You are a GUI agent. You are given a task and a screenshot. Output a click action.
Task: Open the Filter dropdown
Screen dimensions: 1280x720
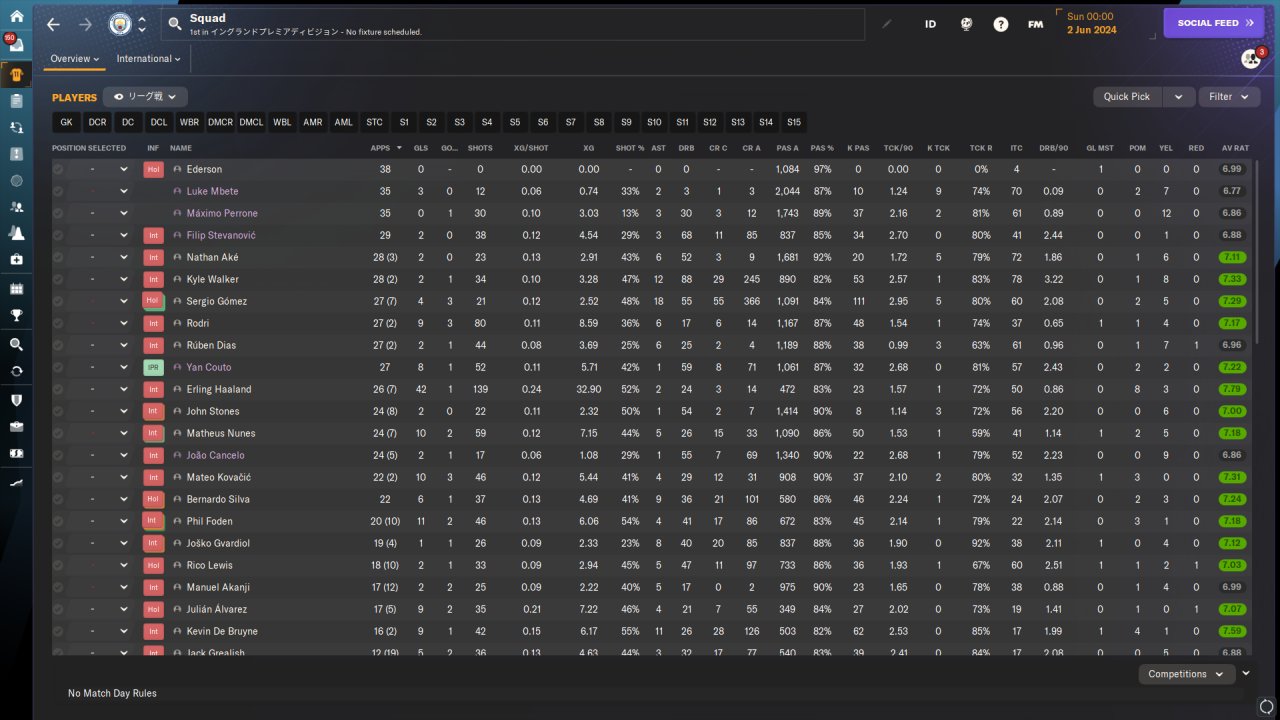pos(1229,97)
